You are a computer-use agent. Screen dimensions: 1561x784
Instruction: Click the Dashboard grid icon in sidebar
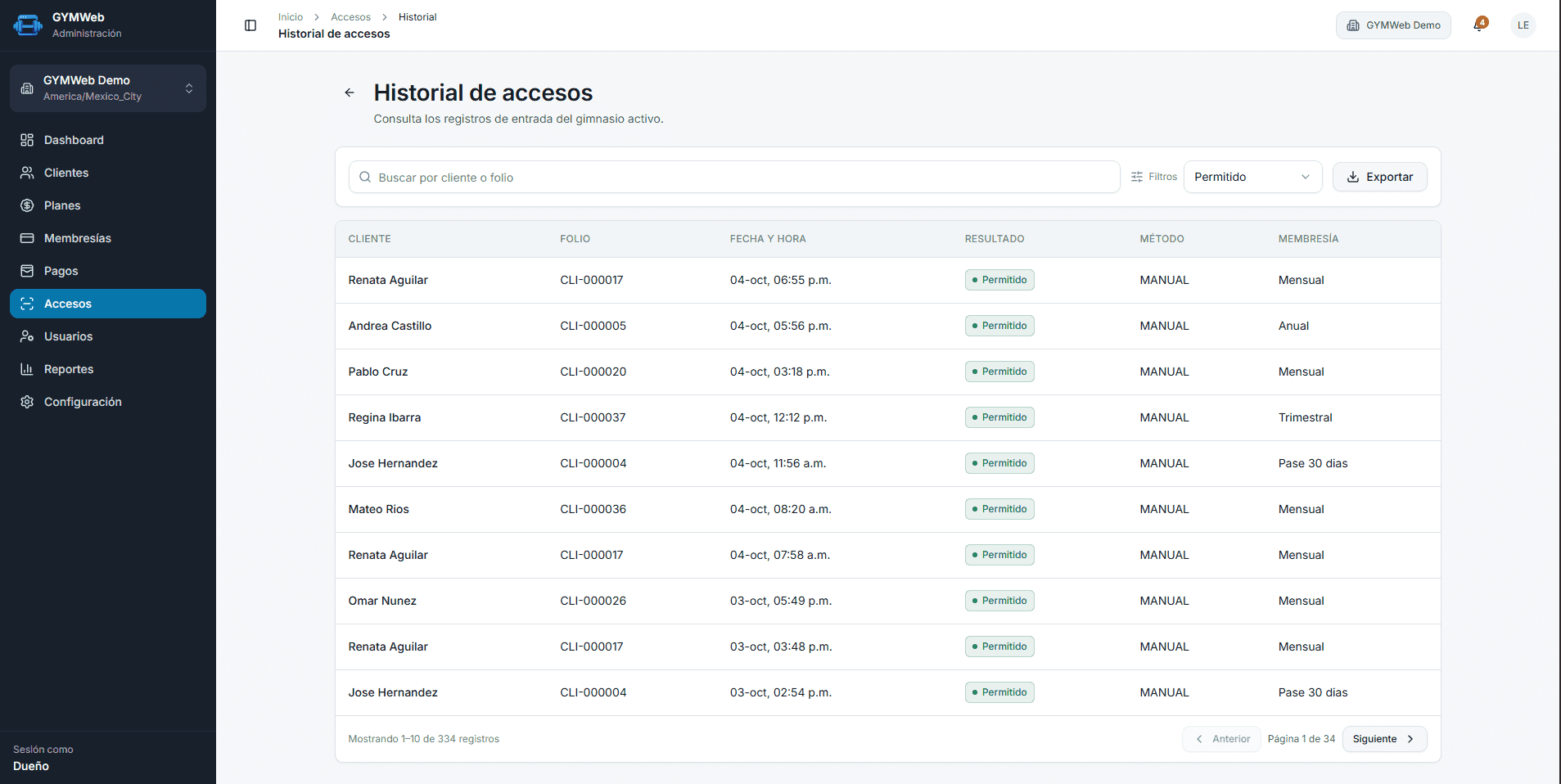coord(27,140)
